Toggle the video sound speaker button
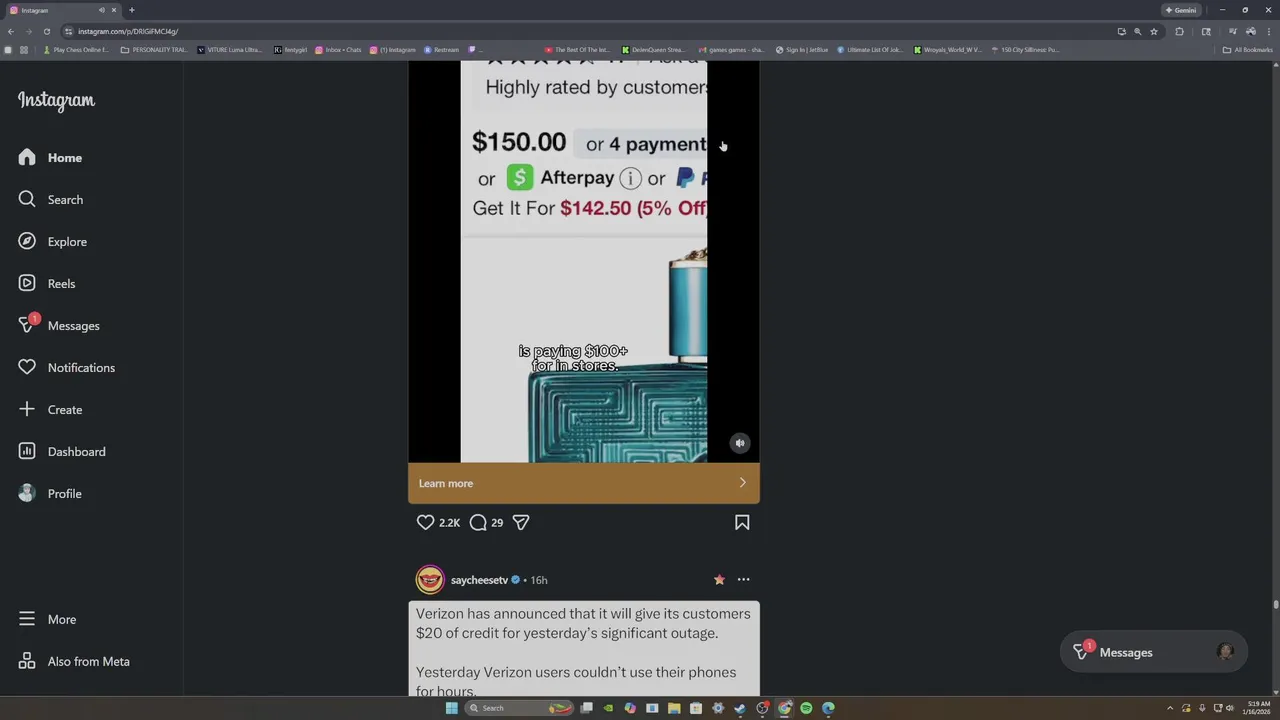 pyautogui.click(x=740, y=443)
